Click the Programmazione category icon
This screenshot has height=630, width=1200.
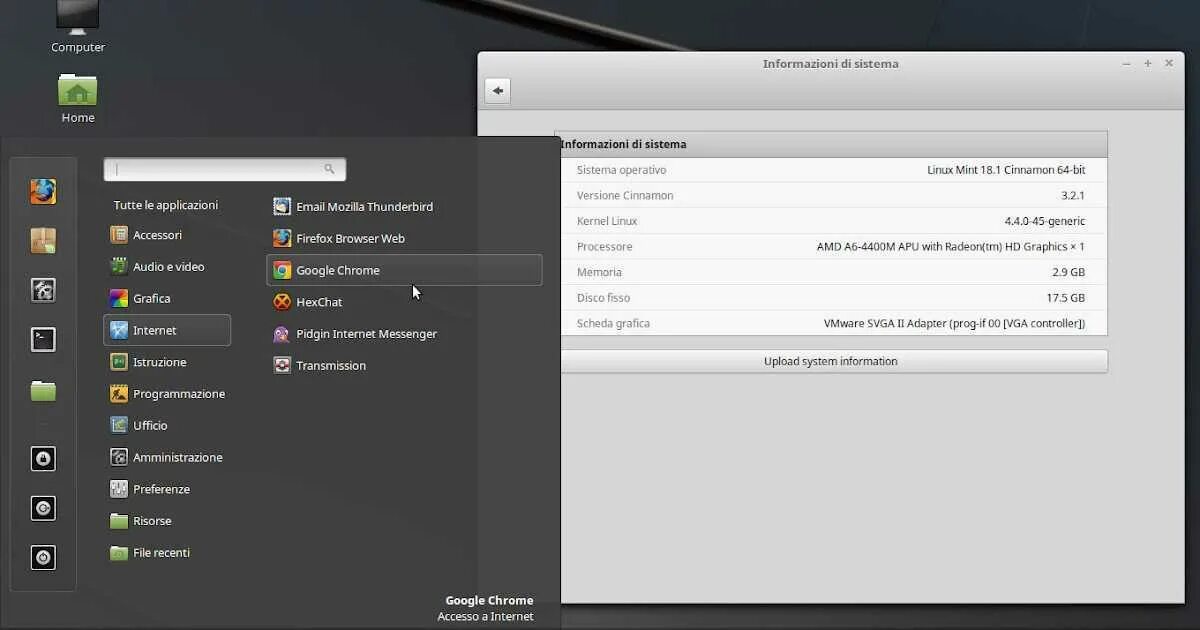pos(119,394)
